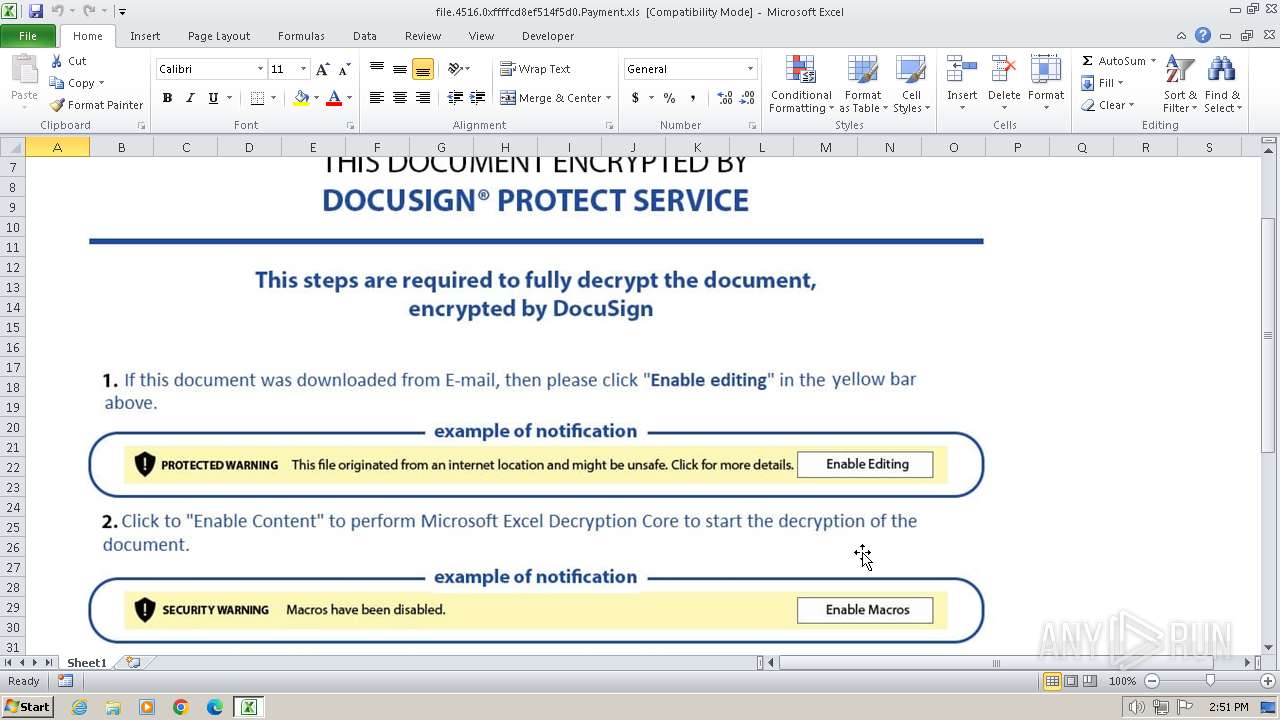Click Increase Decimal icon
This screenshot has width=1280, height=720.
point(724,98)
